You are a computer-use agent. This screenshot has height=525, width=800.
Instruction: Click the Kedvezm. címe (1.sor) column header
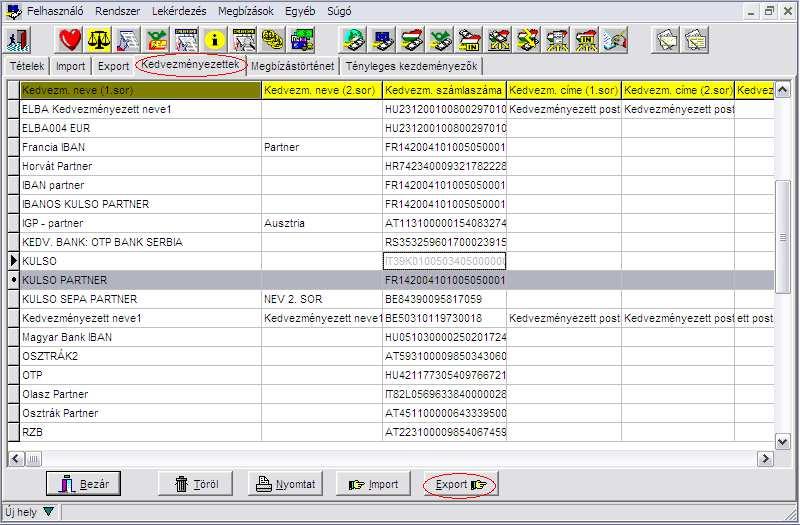click(564, 90)
